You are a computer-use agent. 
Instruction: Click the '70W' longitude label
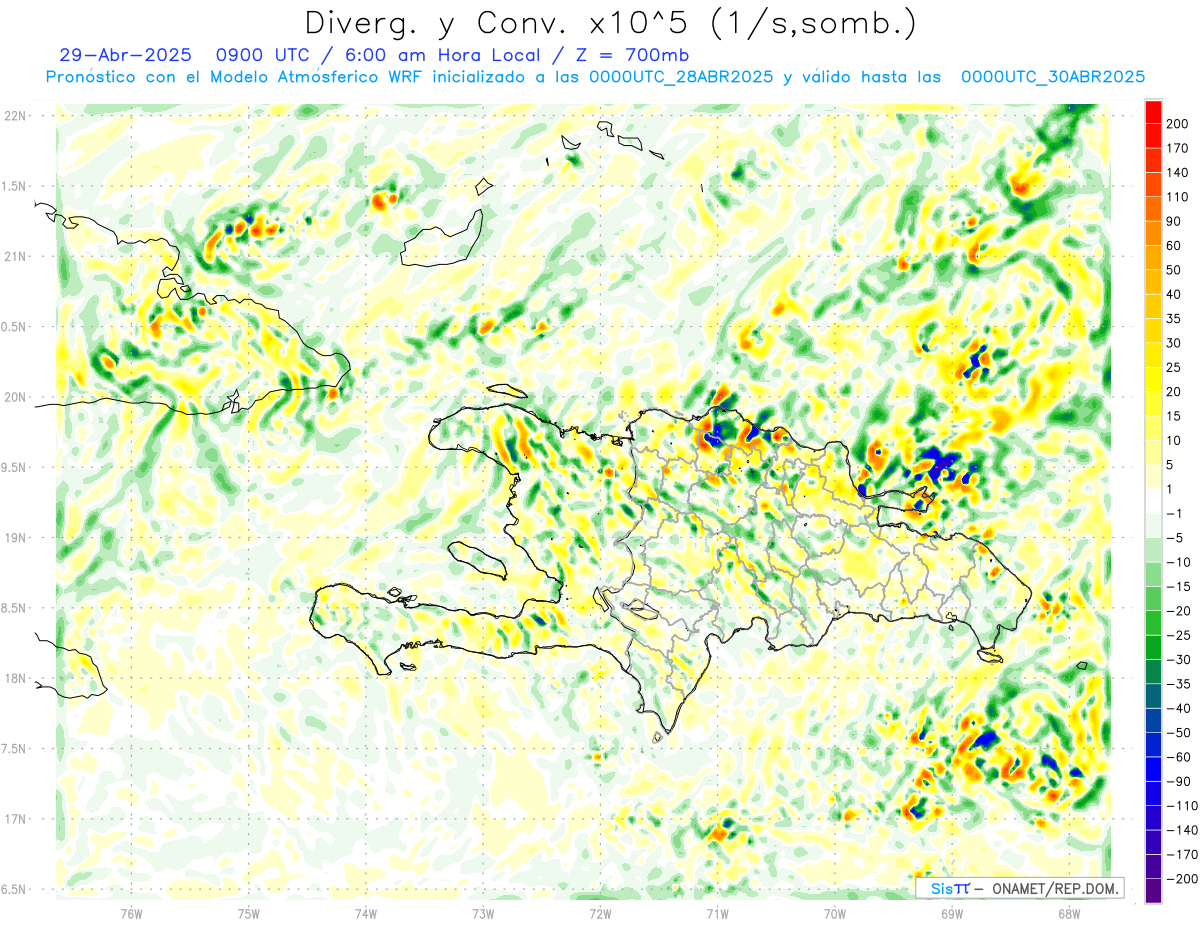(x=834, y=912)
